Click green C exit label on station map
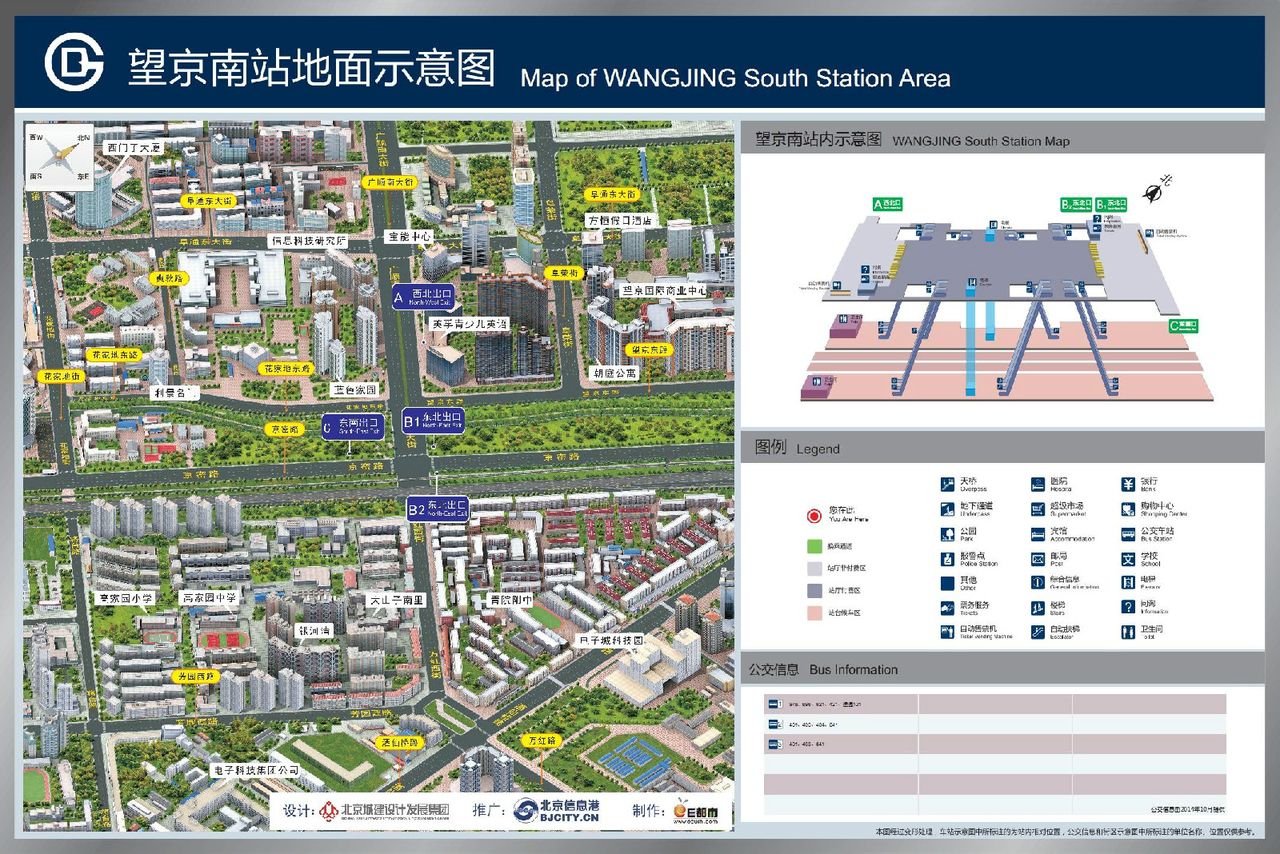Screen dimensions: 1280x854 (x=1182, y=326)
